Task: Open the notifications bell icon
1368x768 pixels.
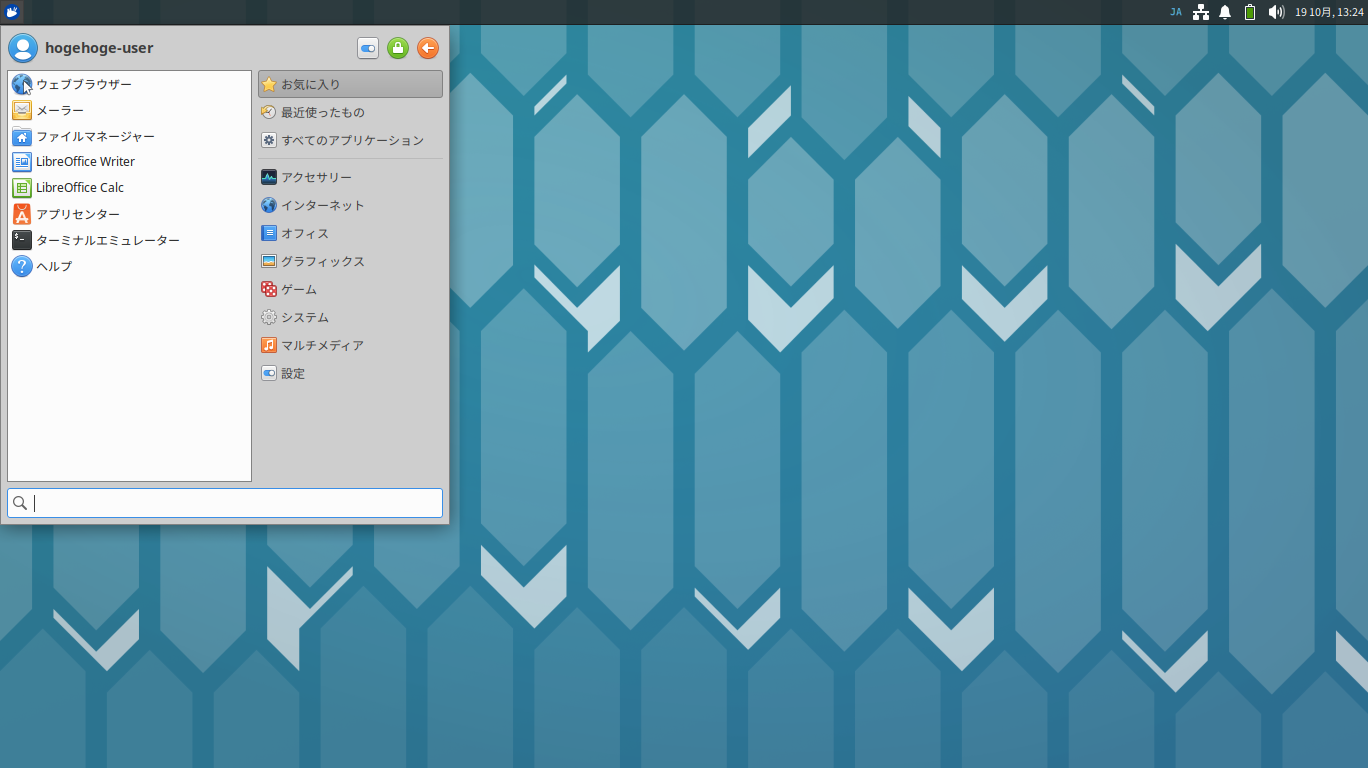Action: tap(1225, 12)
